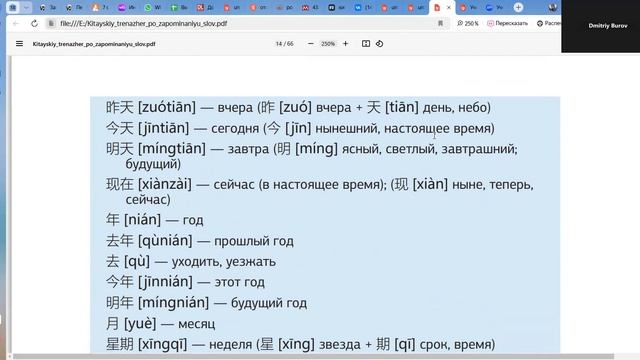Close the active PDF tab
The height and width of the screenshot is (360, 640).
[x=449, y=7]
